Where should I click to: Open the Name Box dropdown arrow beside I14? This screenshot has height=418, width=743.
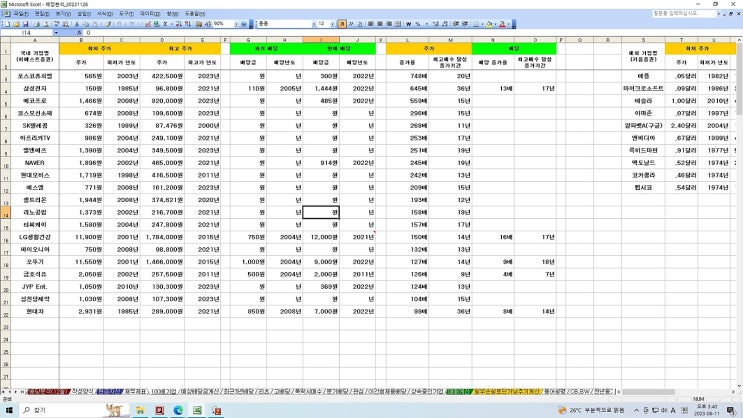[56, 33]
